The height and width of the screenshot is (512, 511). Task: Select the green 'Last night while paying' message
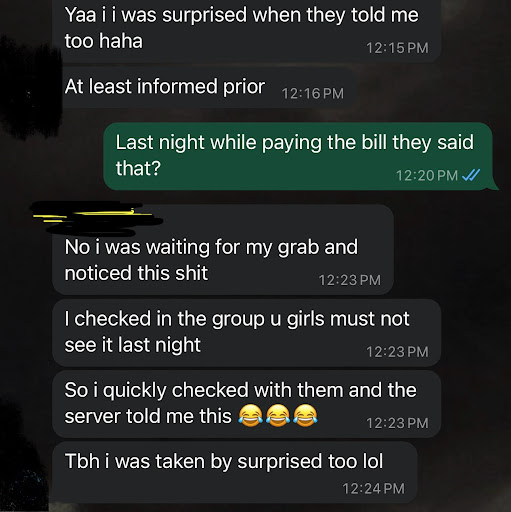pyautogui.click(x=300, y=156)
